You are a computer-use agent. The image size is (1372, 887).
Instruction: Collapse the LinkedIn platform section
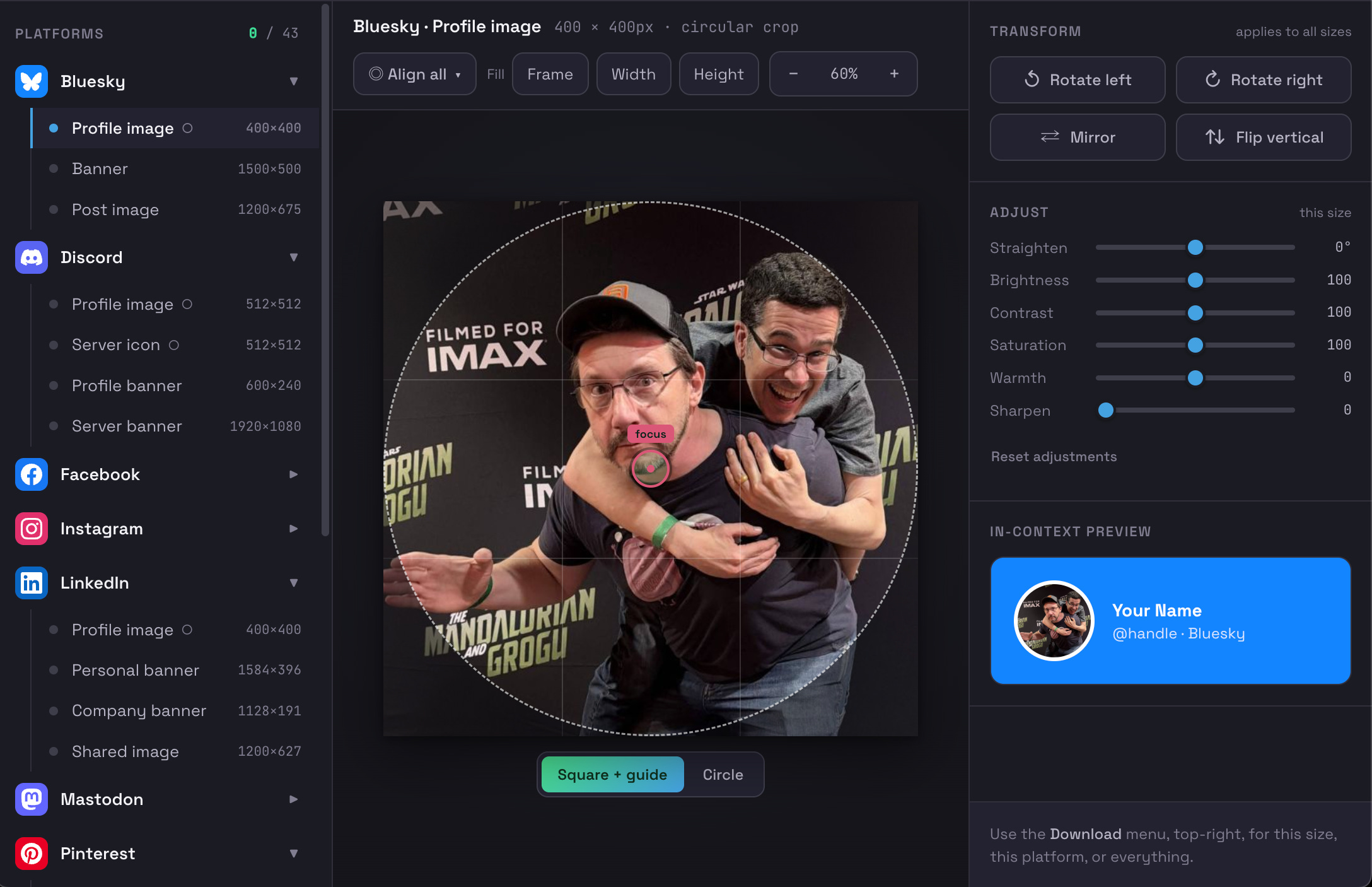[293, 583]
